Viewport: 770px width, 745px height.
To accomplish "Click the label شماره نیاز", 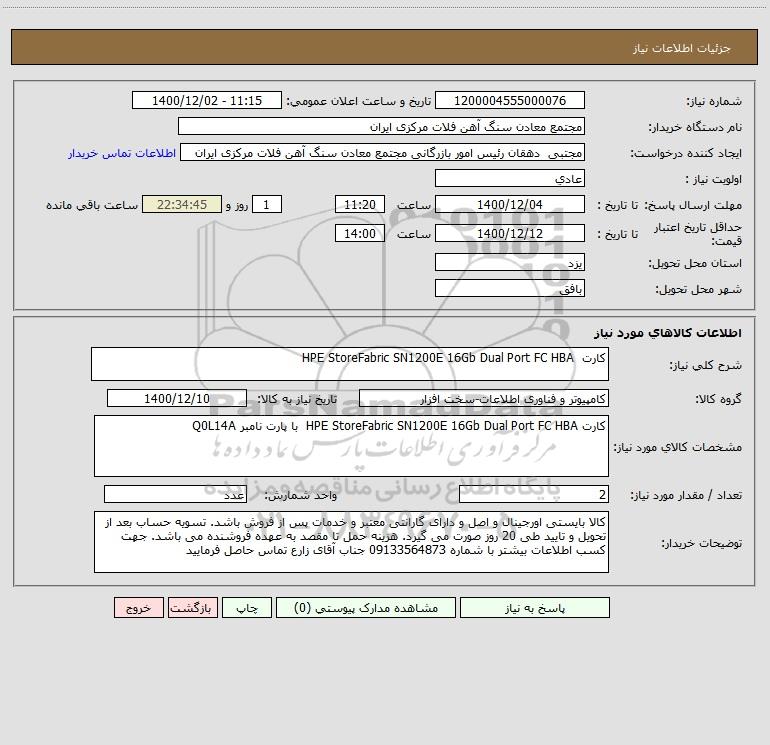I will [x=714, y=101].
